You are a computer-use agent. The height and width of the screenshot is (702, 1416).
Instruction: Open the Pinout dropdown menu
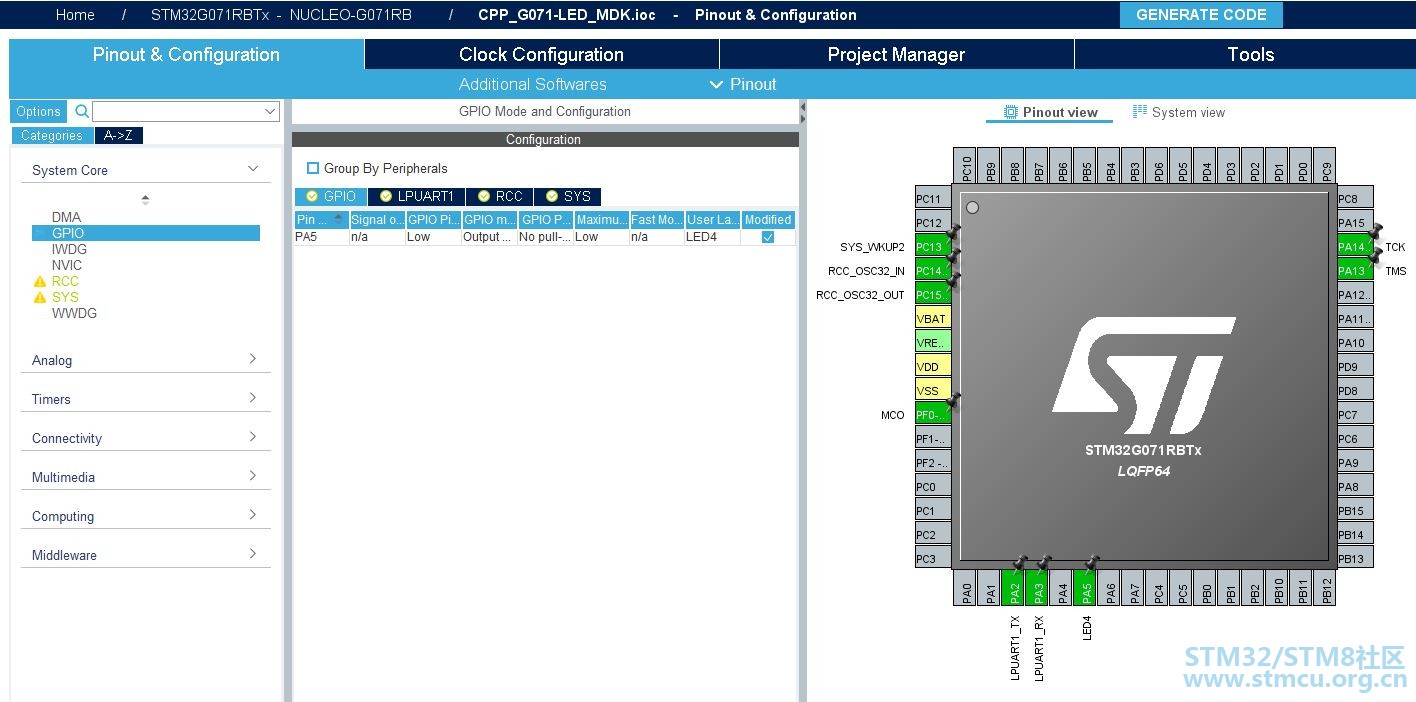(x=743, y=84)
